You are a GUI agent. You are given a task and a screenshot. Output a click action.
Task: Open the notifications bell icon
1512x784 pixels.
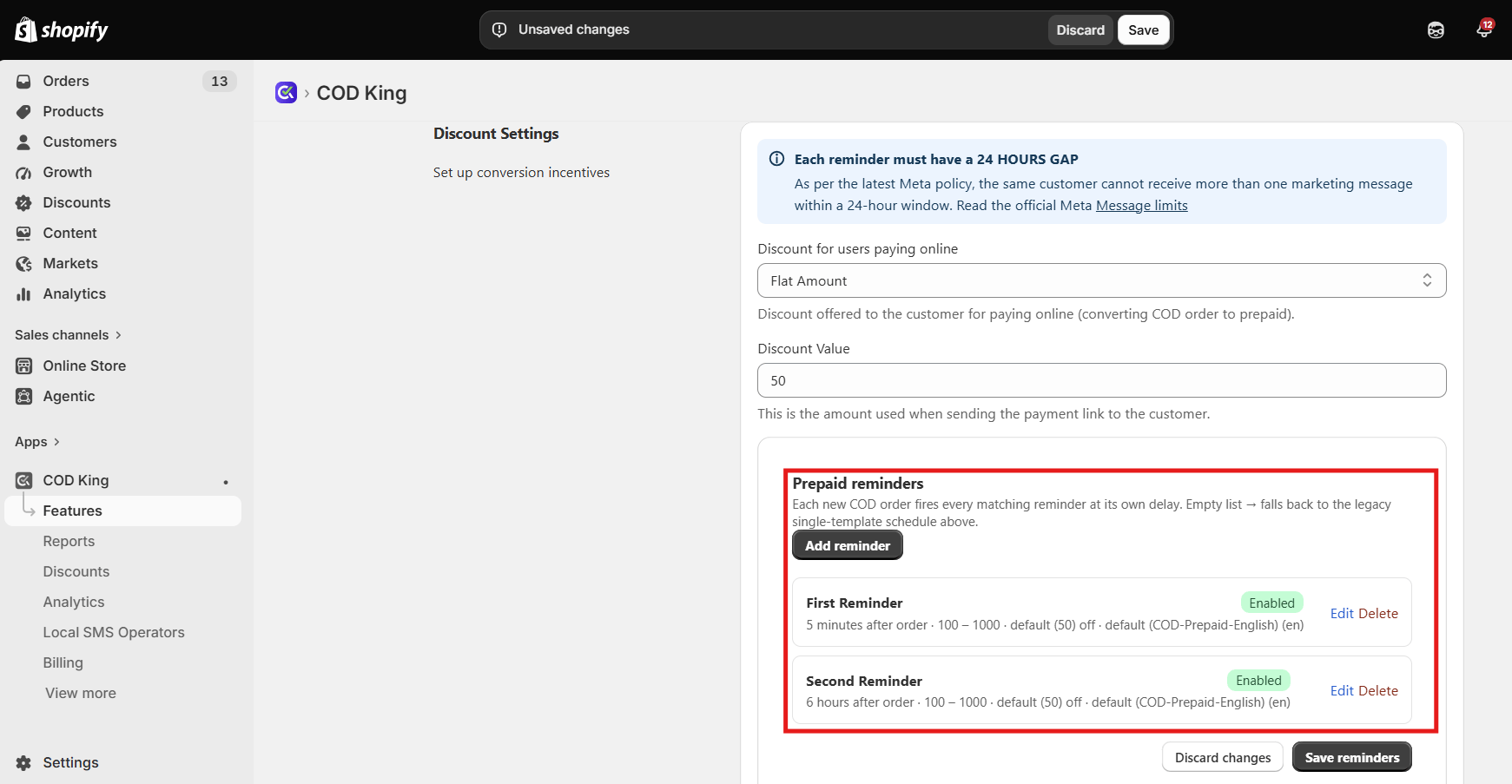tap(1484, 30)
